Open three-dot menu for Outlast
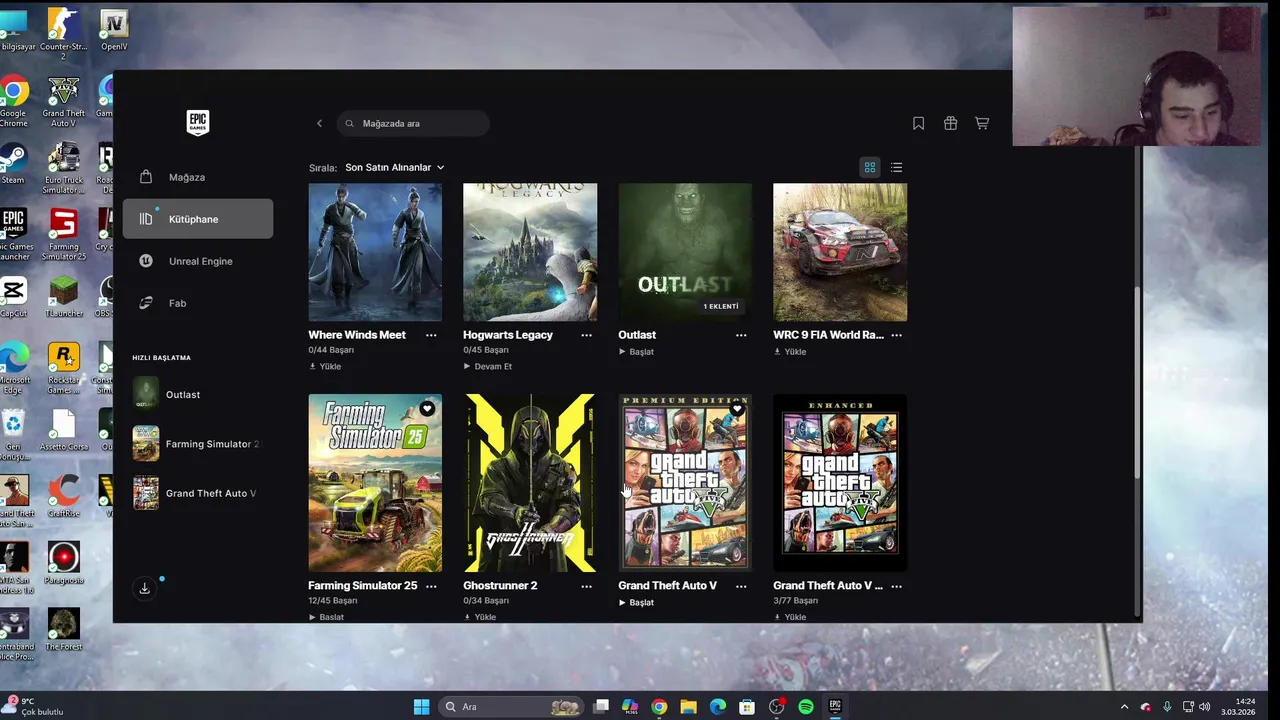The image size is (1280, 720). click(x=741, y=335)
